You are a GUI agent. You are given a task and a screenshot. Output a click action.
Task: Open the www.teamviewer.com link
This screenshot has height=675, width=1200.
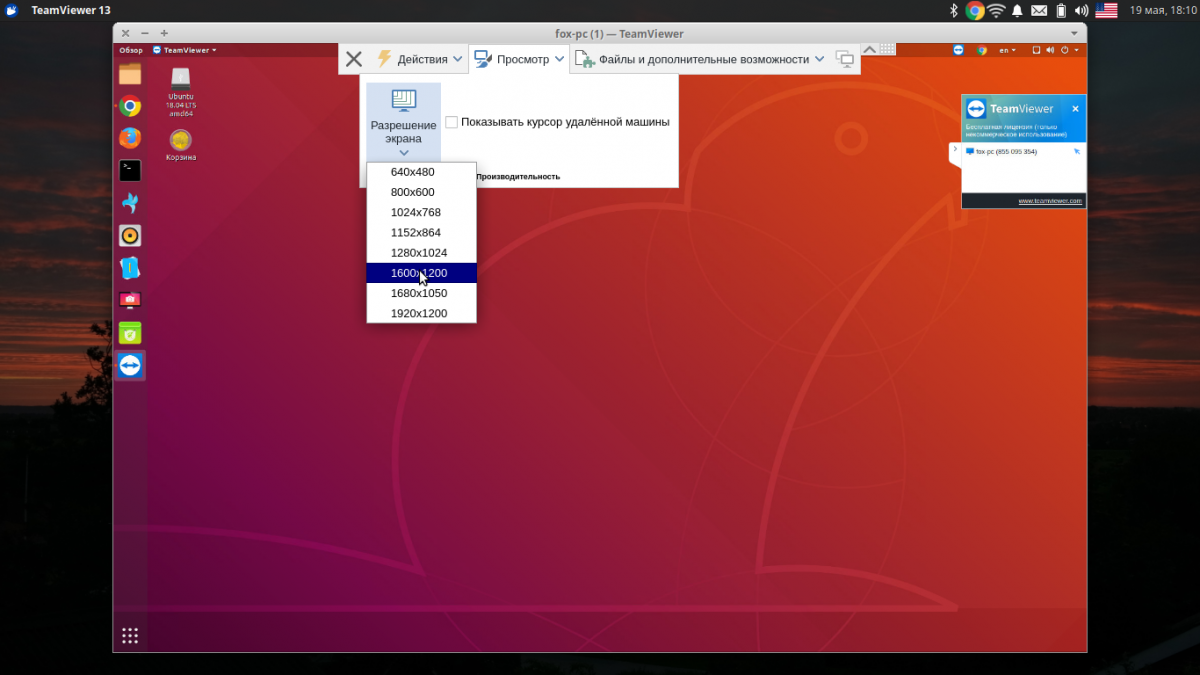(x=1049, y=201)
